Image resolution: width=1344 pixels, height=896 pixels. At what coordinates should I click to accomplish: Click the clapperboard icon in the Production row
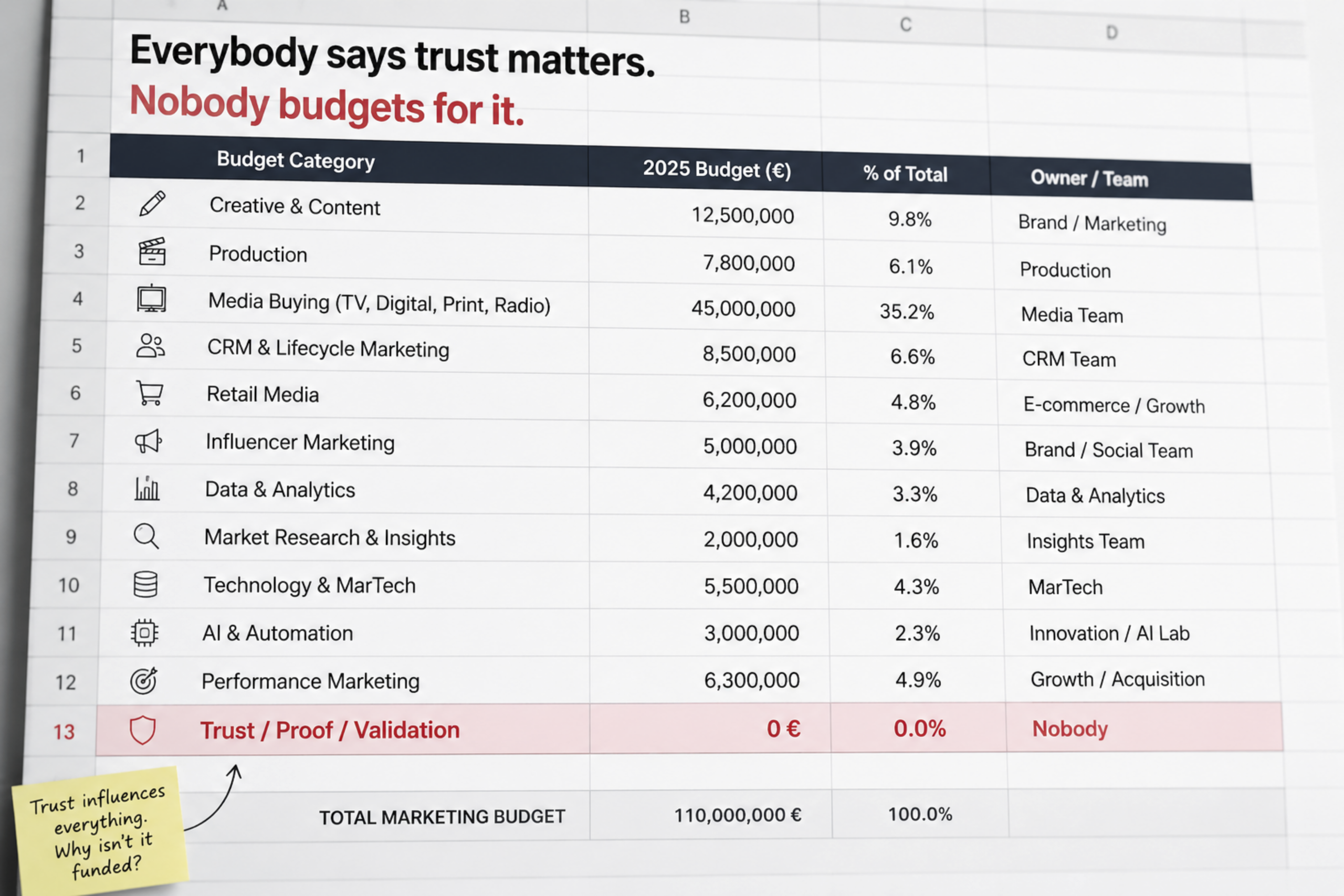(152, 251)
